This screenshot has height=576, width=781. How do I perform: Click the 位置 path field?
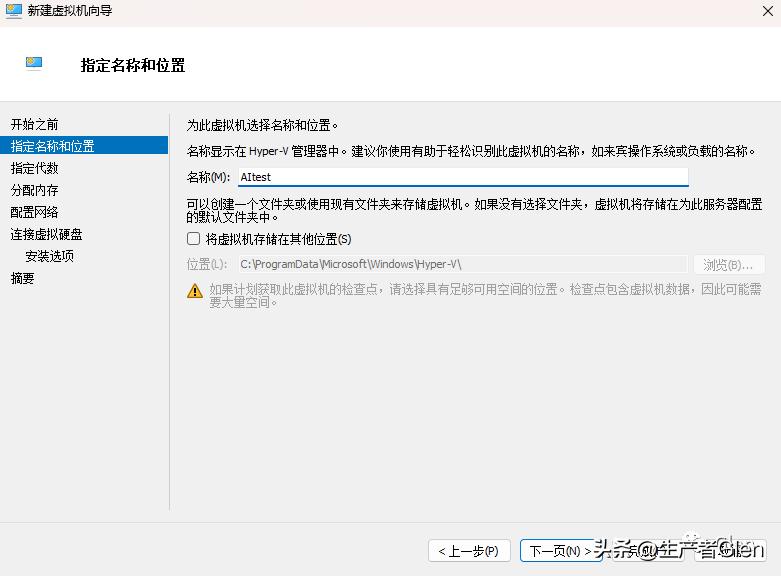(463, 264)
